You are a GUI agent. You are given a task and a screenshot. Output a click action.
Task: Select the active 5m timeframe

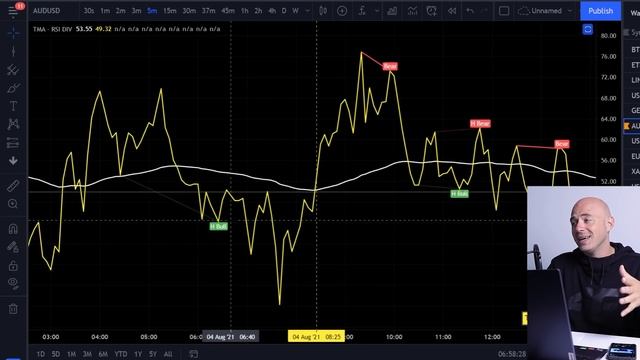coord(152,11)
